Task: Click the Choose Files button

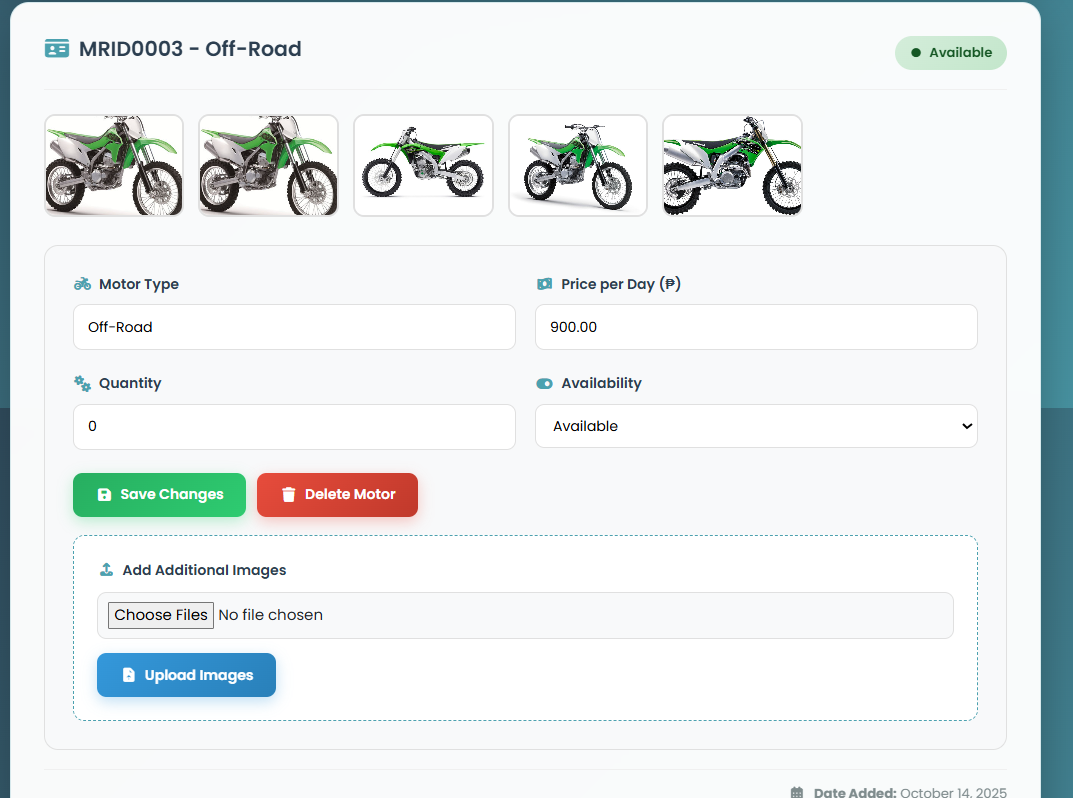Action: click(160, 614)
